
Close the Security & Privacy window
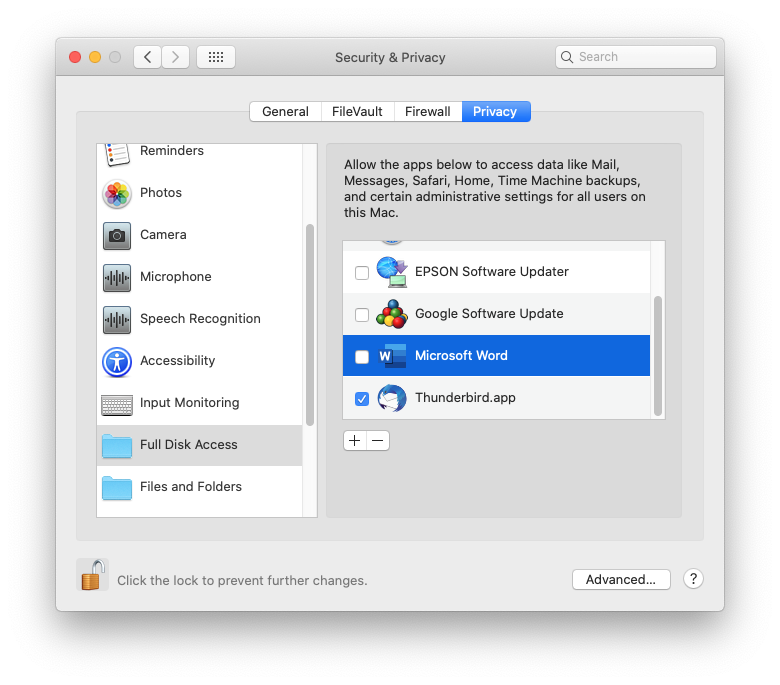[x=75, y=57]
